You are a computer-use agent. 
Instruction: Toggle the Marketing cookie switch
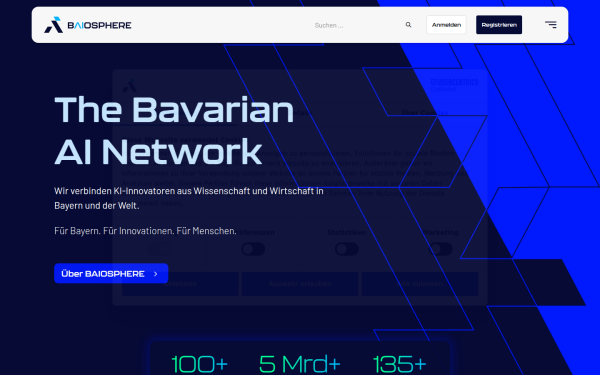click(x=441, y=249)
